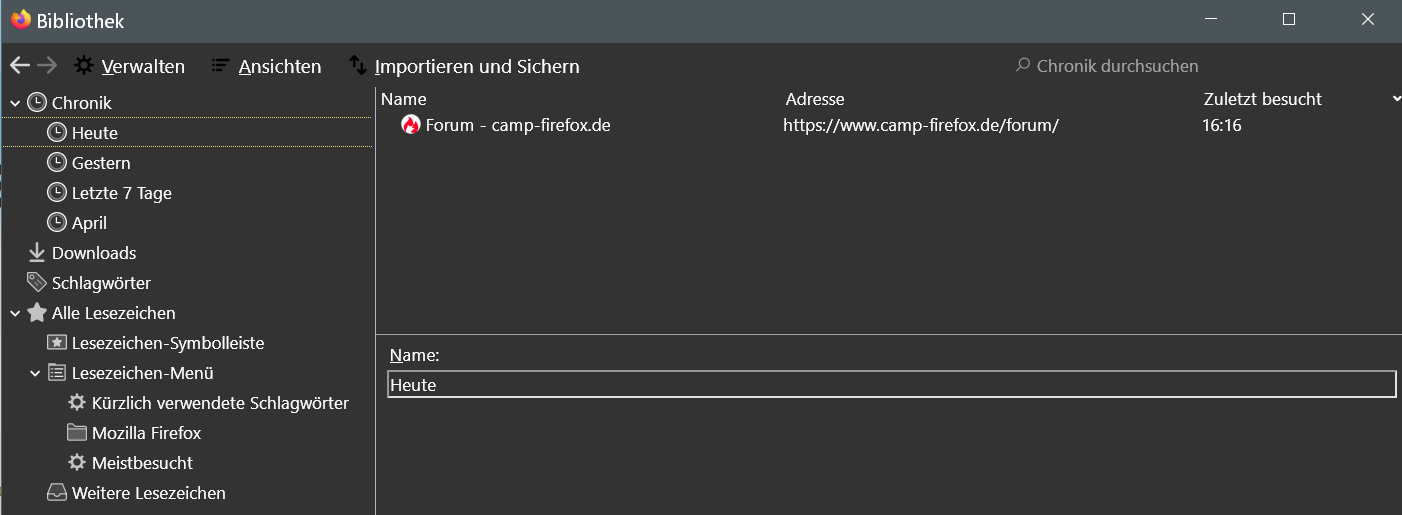
Task: Select the Lesezeichen-Symbolleiste folder
Action: click(167, 343)
